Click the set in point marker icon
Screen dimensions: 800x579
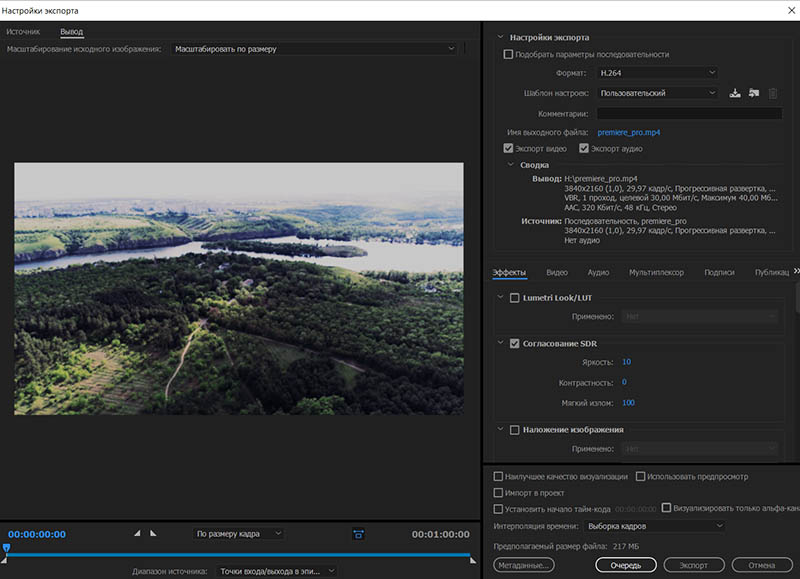137,533
